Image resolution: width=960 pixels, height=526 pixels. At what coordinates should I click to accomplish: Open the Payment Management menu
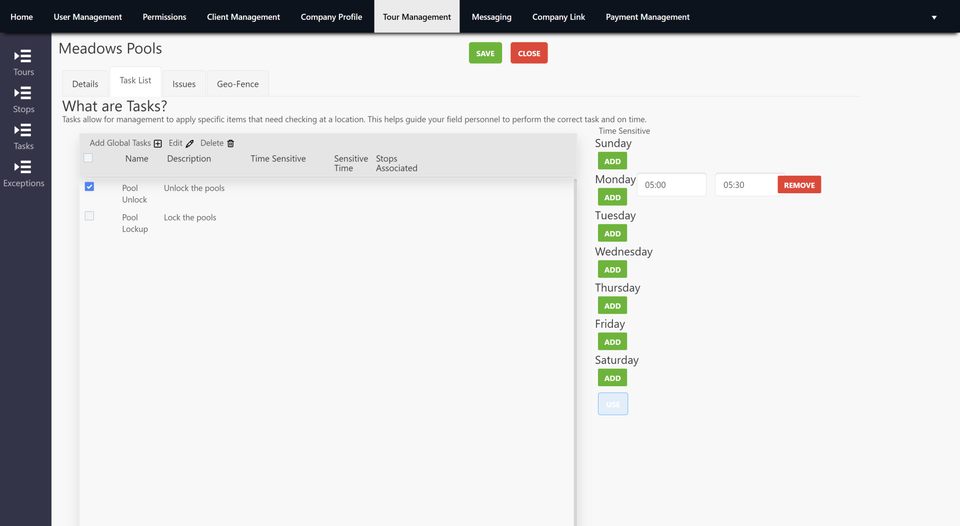[x=647, y=17]
